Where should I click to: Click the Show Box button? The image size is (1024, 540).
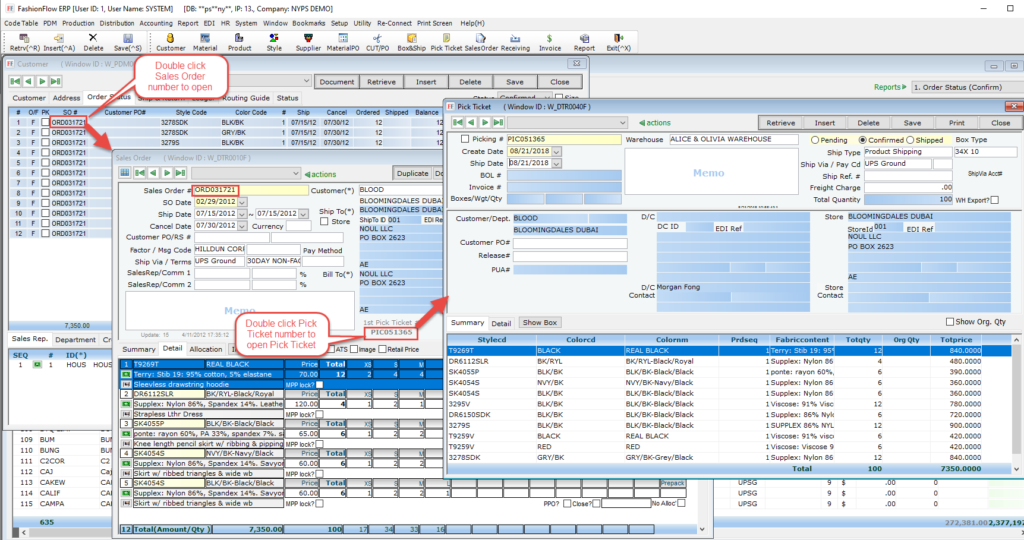pyautogui.click(x=540, y=323)
